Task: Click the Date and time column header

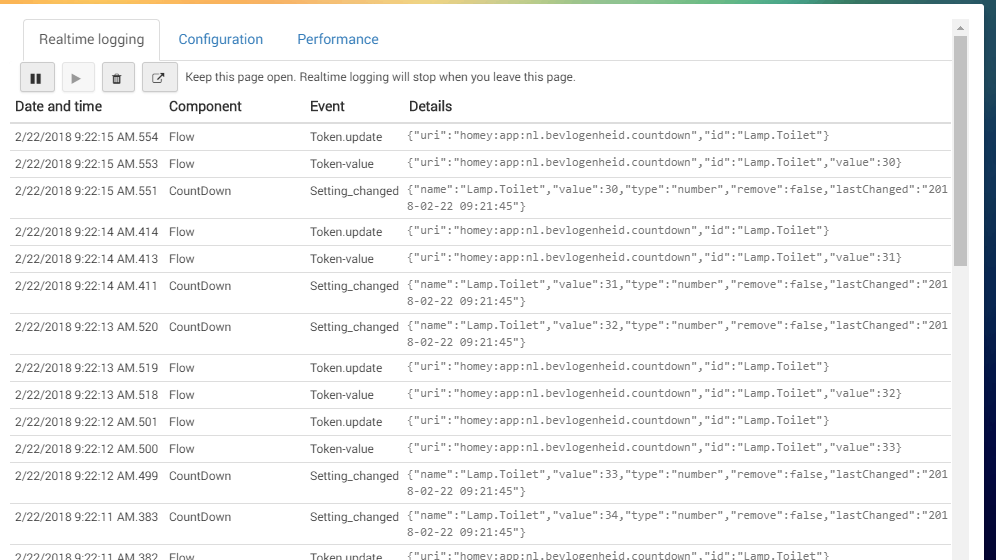Action: click(58, 106)
